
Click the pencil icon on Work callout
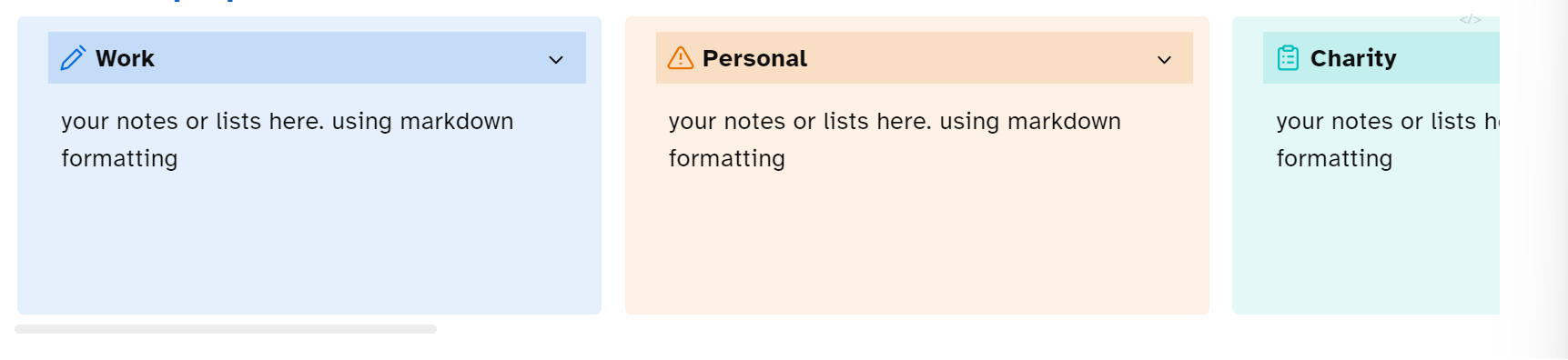(x=73, y=58)
